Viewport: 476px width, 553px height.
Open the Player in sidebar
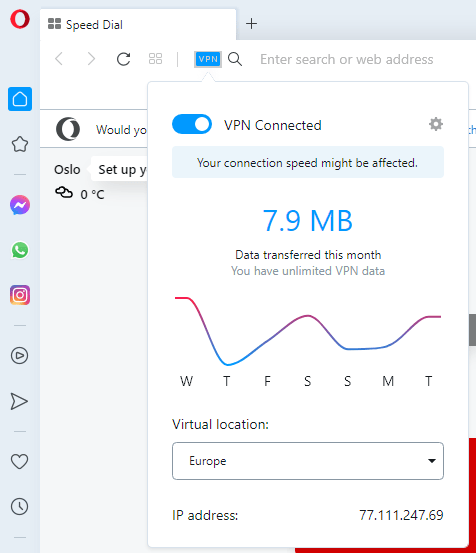[x=20, y=356]
